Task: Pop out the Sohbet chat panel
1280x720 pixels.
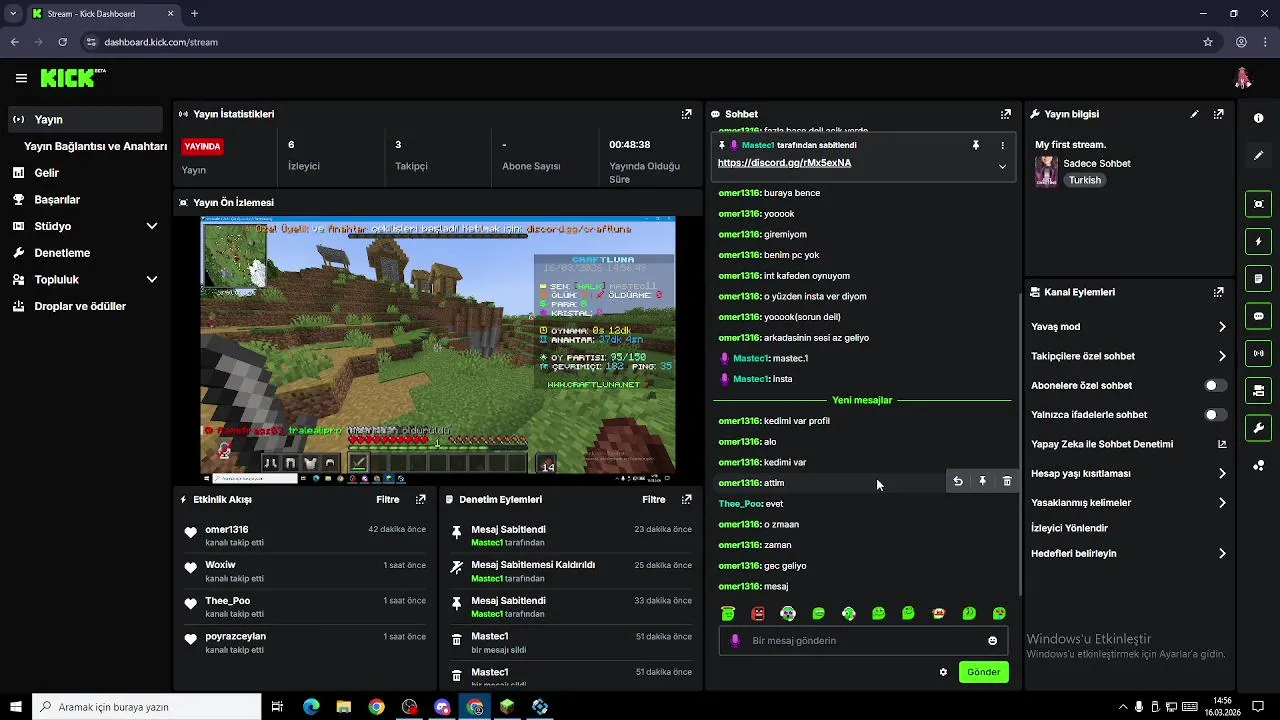Action: click(1006, 114)
